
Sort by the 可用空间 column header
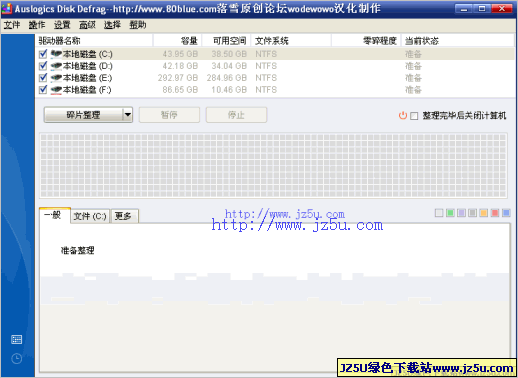(x=226, y=41)
